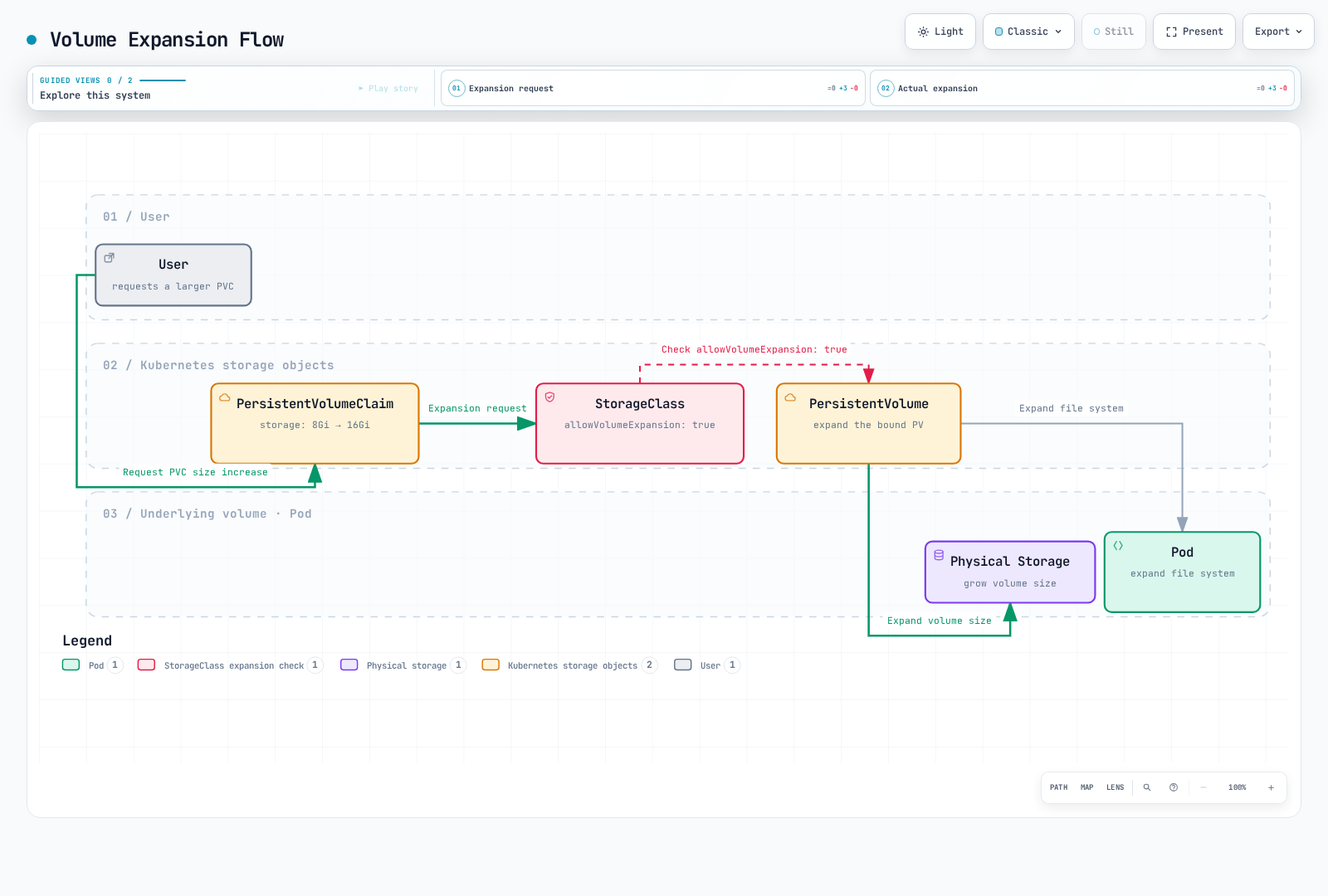
Task: Click the 03 / Underlying volume · Pod header
Action: [x=207, y=514]
